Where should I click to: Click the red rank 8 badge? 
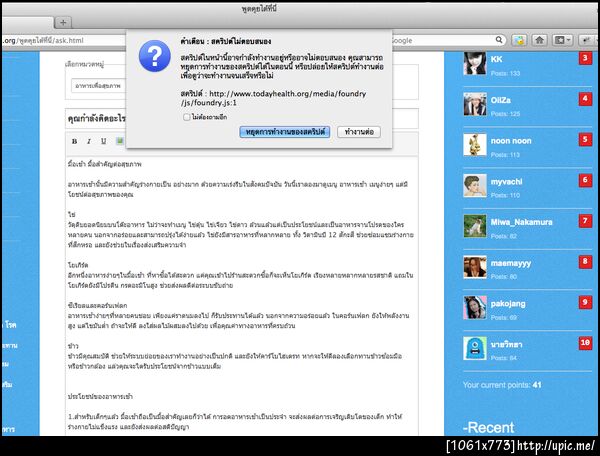click(585, 262)
